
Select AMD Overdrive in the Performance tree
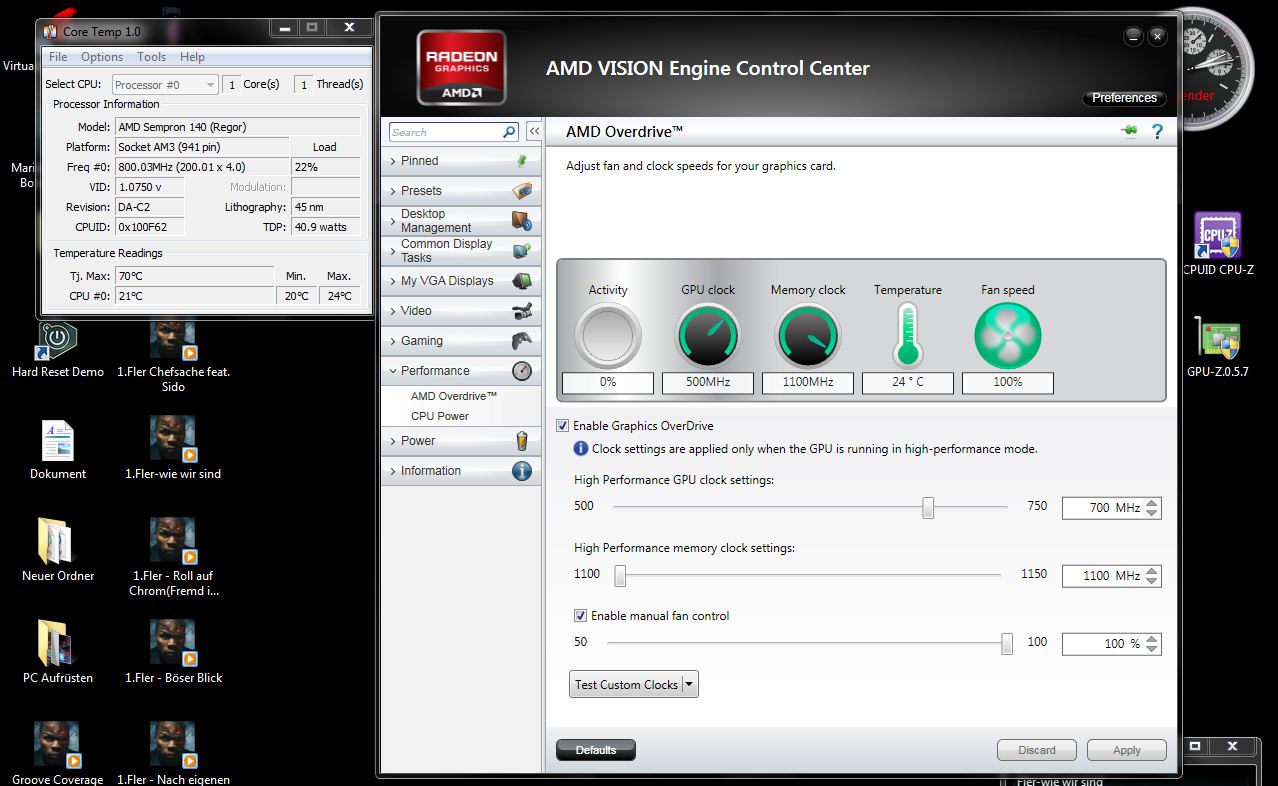click(454, 396)
